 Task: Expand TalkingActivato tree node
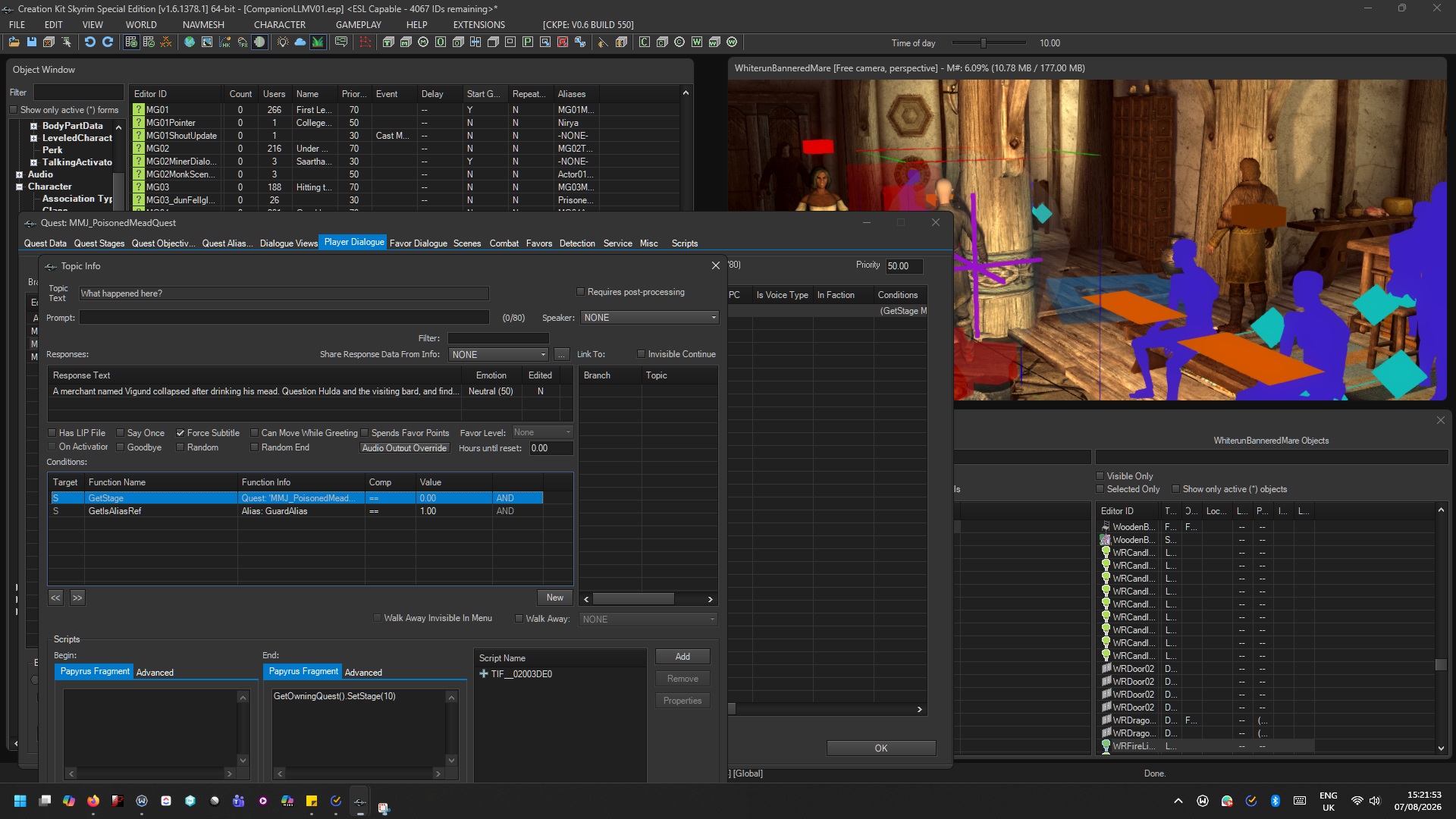coord(33,162)
